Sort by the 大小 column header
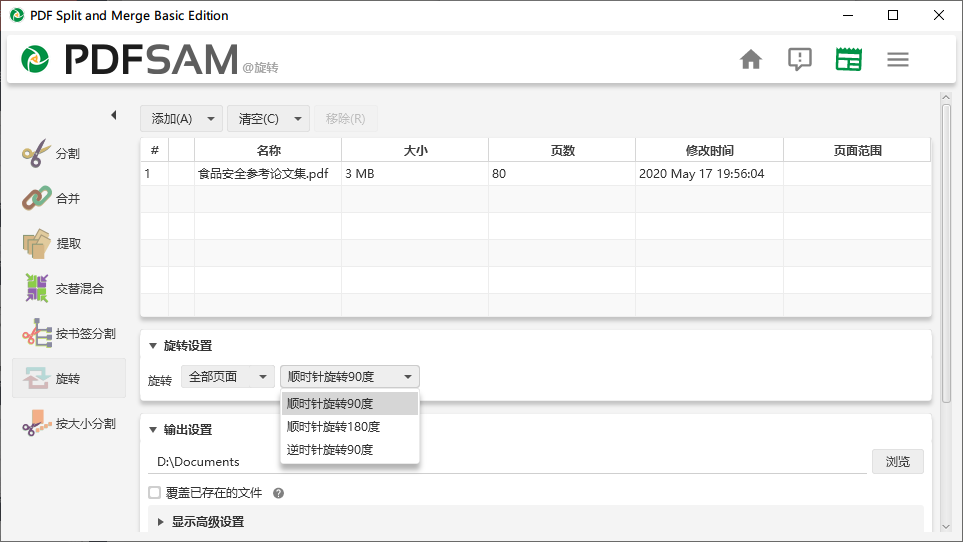Viewport: 963px width, 542px height. pos(415,150)
